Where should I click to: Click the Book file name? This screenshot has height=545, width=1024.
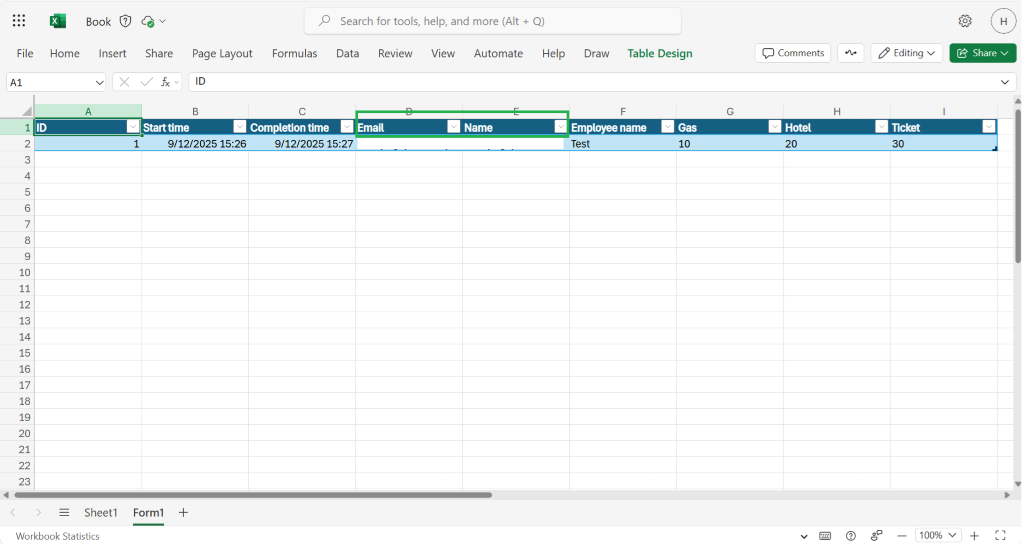(x=98, y=22)
